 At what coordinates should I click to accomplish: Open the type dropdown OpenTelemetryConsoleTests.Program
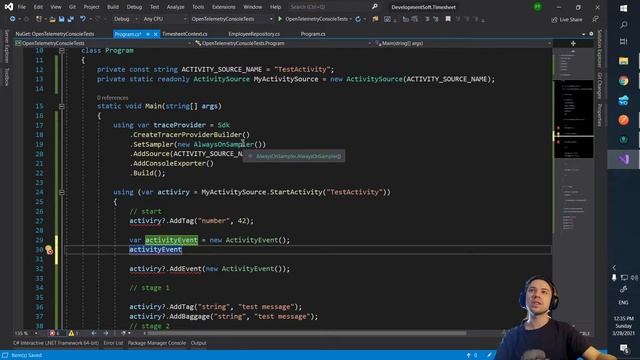pyautogui.click(x=283, y=43)
